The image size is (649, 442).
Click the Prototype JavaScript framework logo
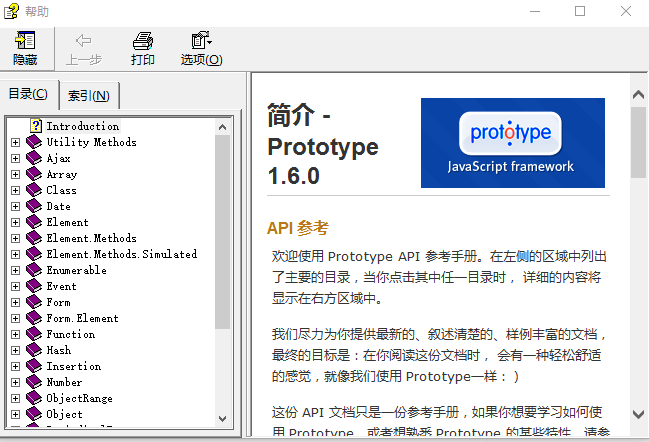pyautogui.click(x=512, y=143)
